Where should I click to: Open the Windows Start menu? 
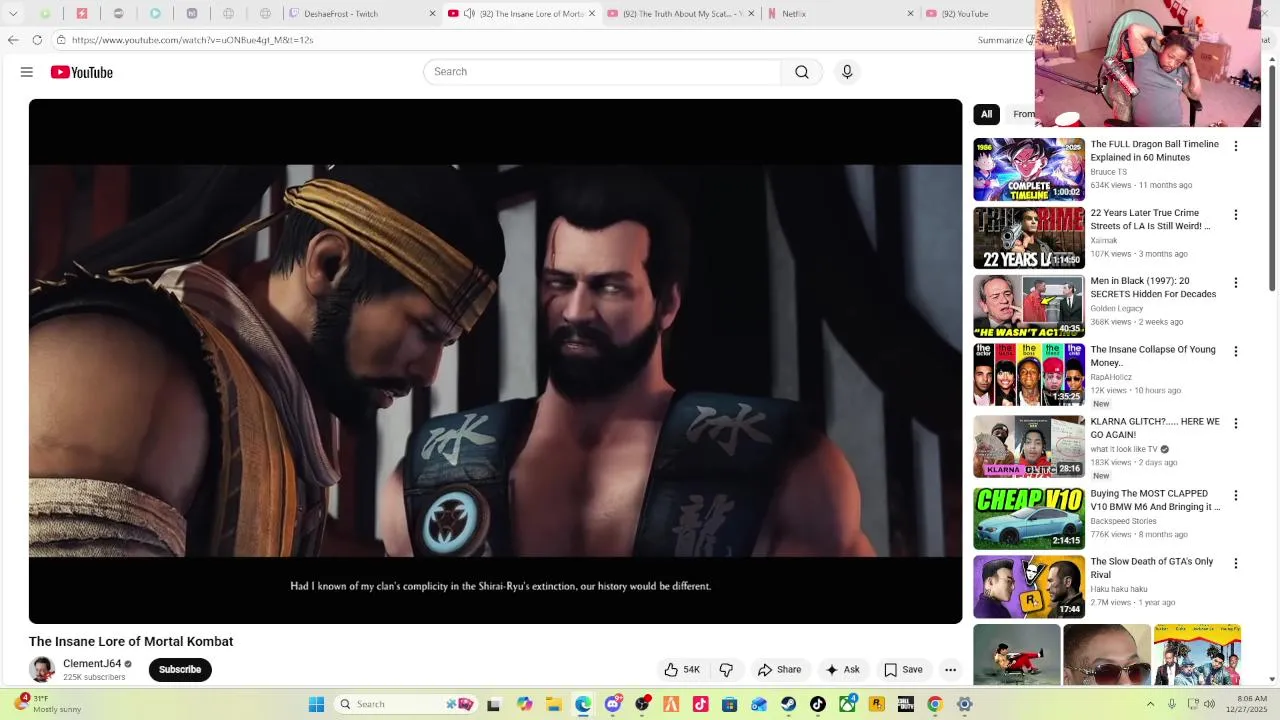tap(316, 704)
